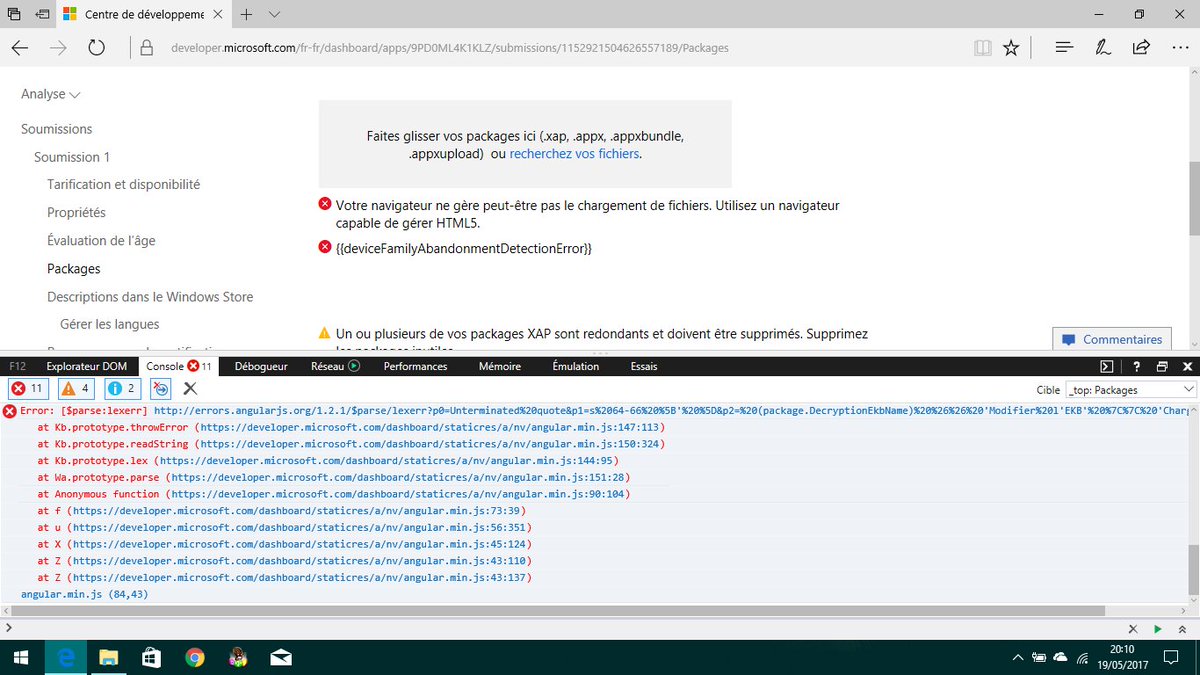Screen dimensions: 1200x675
Task: Toggle warnings filter (4)
Action: pos(76,389)
